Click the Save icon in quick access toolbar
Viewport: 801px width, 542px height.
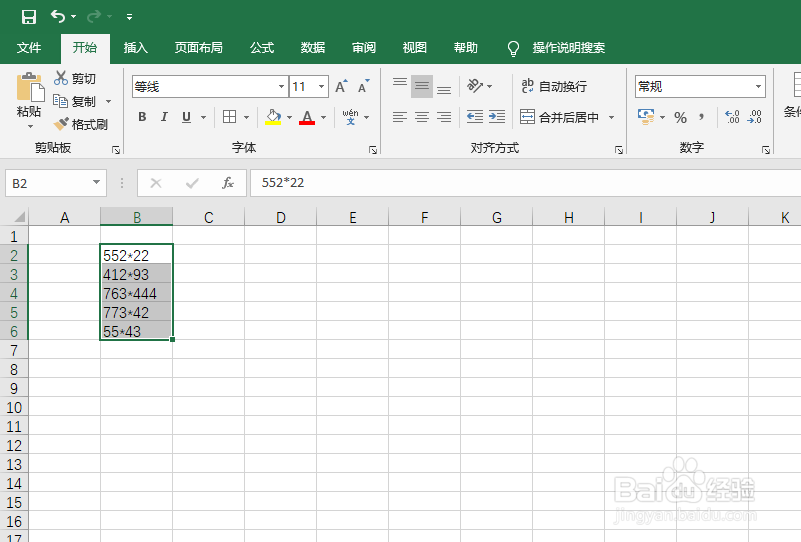pos(29,17)
